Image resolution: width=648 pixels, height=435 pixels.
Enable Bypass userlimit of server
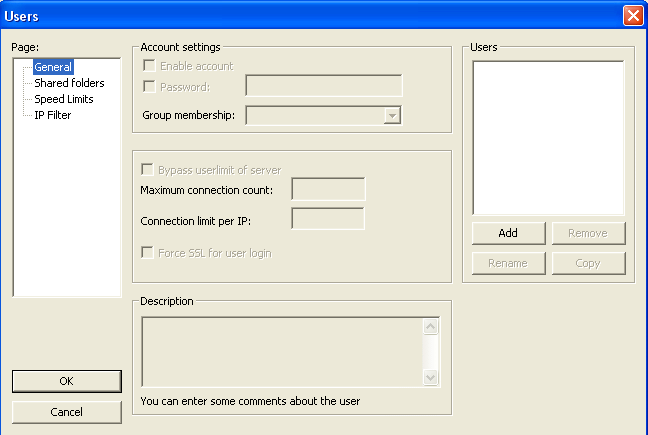tap(149, 170)
